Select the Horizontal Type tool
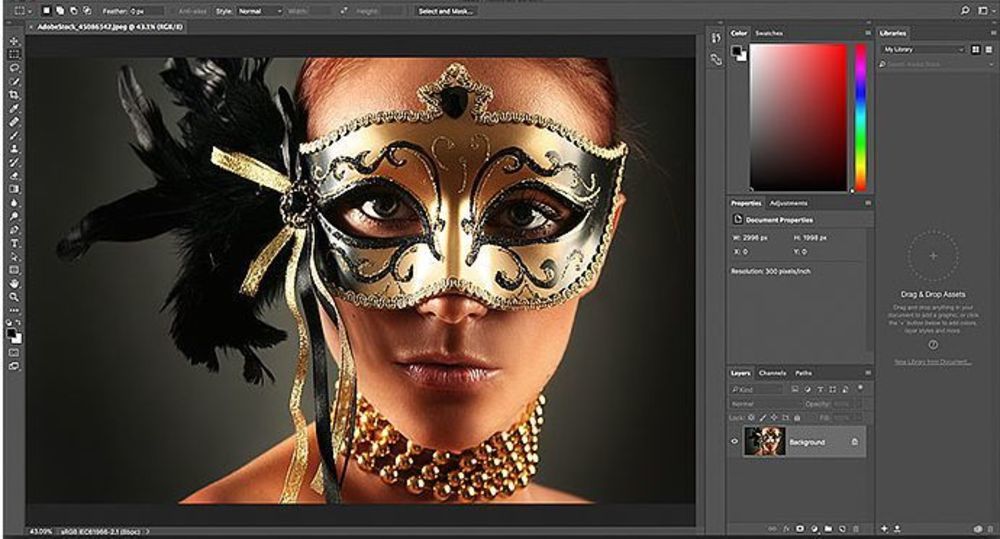The image size is (1000, 539). tap(14, 243)
